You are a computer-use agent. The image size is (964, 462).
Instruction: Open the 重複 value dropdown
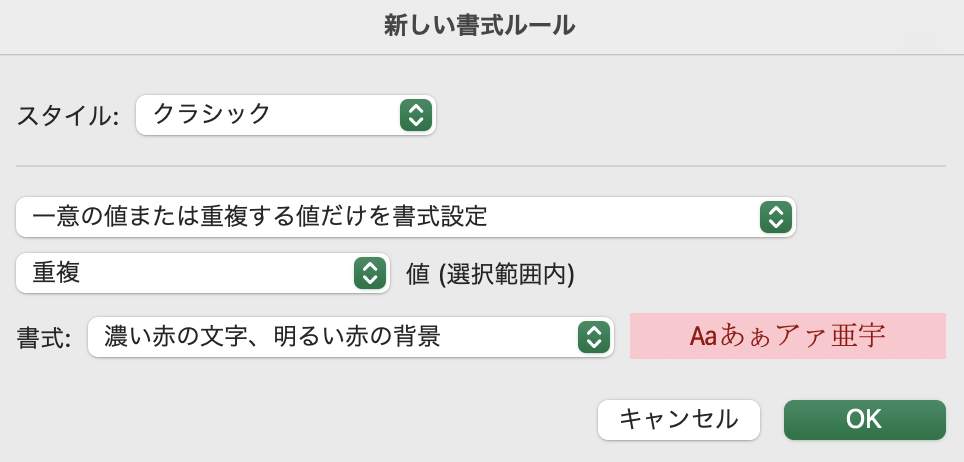click(203, 273)
